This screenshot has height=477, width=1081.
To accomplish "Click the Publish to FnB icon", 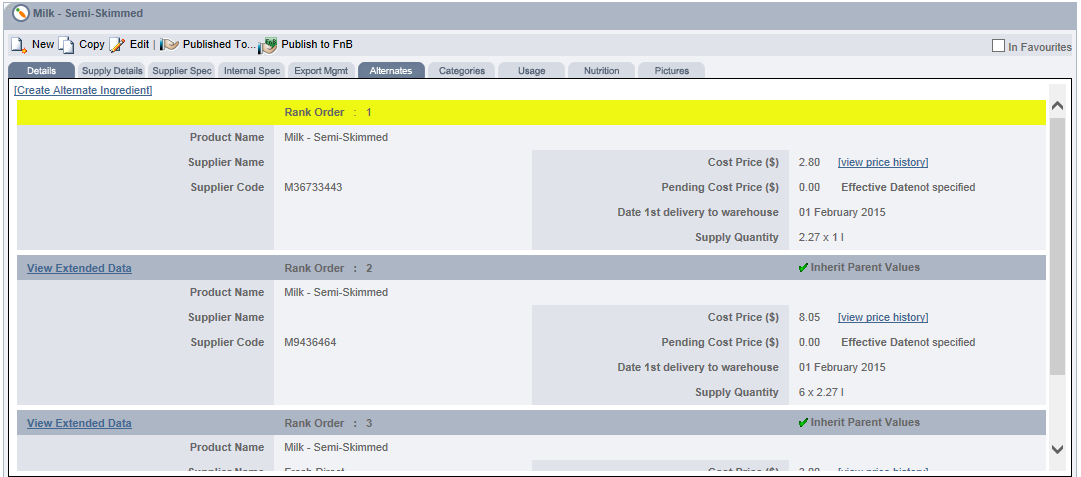I will click(268, 46).
